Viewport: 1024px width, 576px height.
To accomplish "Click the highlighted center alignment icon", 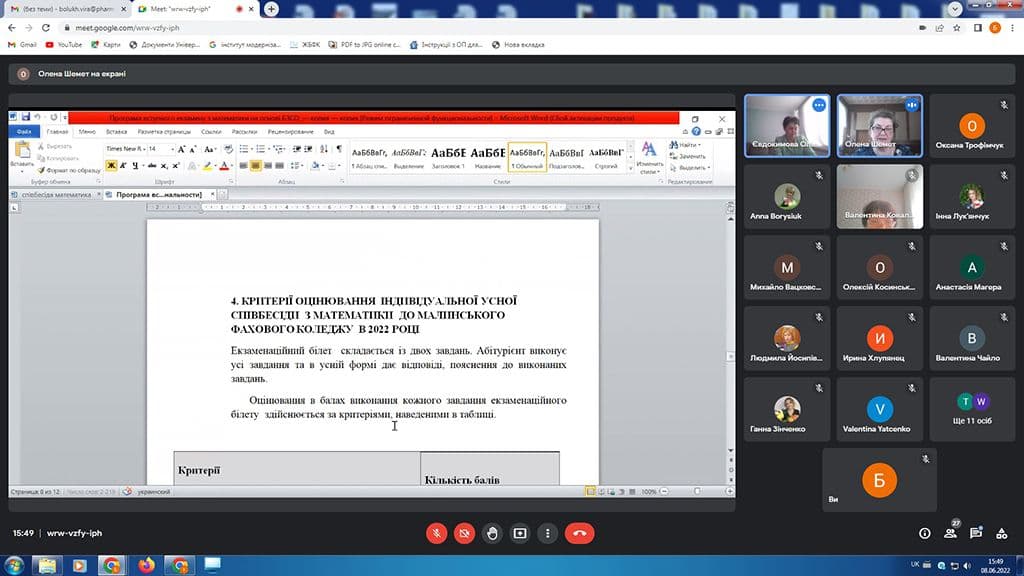I will 255,166.
